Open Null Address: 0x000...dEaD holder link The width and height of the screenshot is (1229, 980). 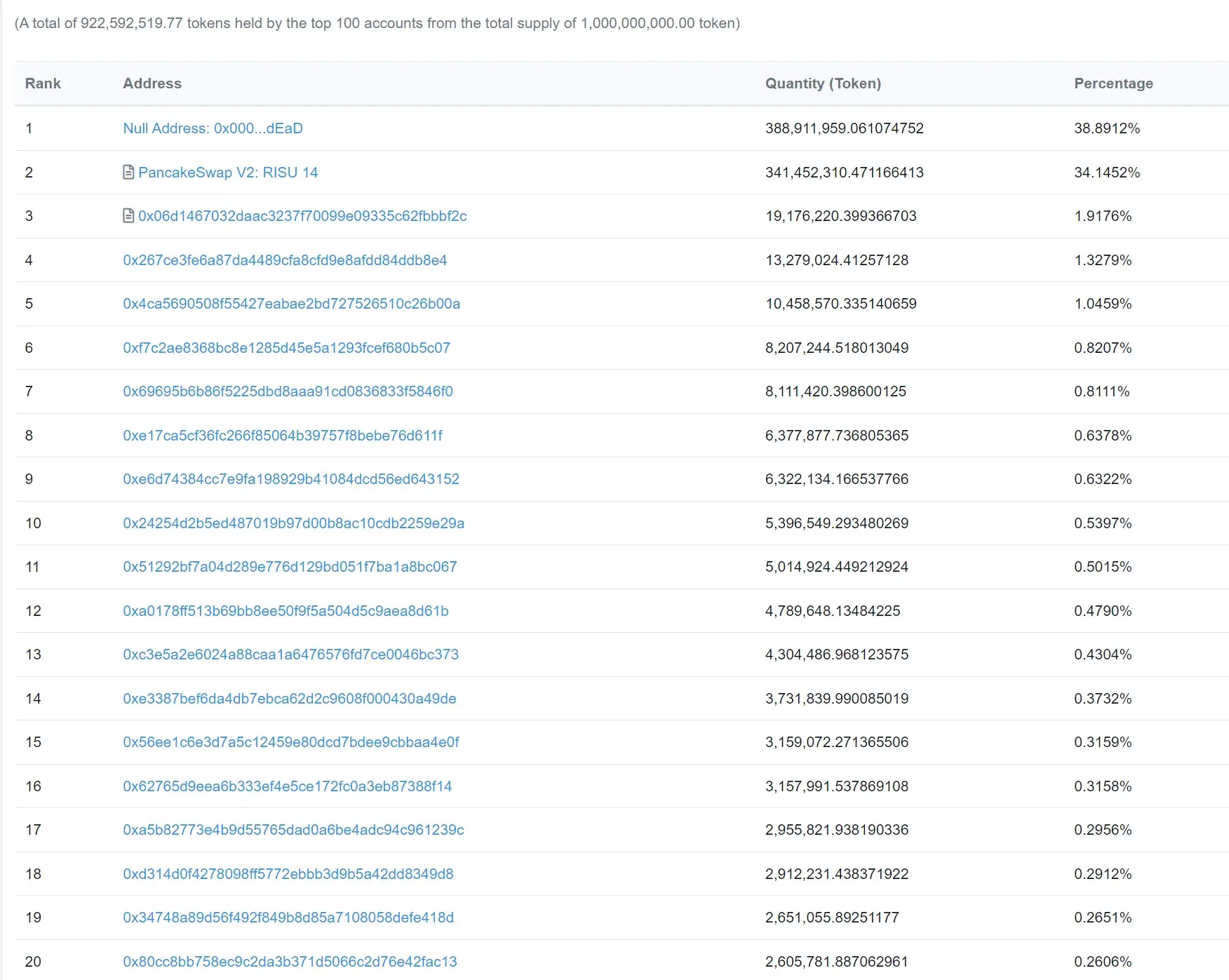213,128
